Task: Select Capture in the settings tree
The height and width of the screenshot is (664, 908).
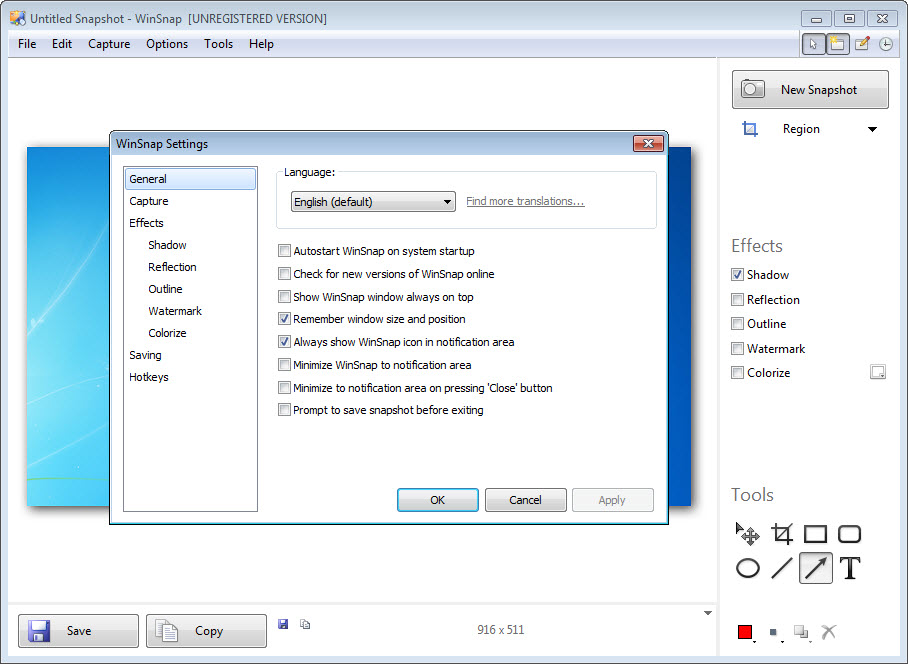Action: (149, 201)
